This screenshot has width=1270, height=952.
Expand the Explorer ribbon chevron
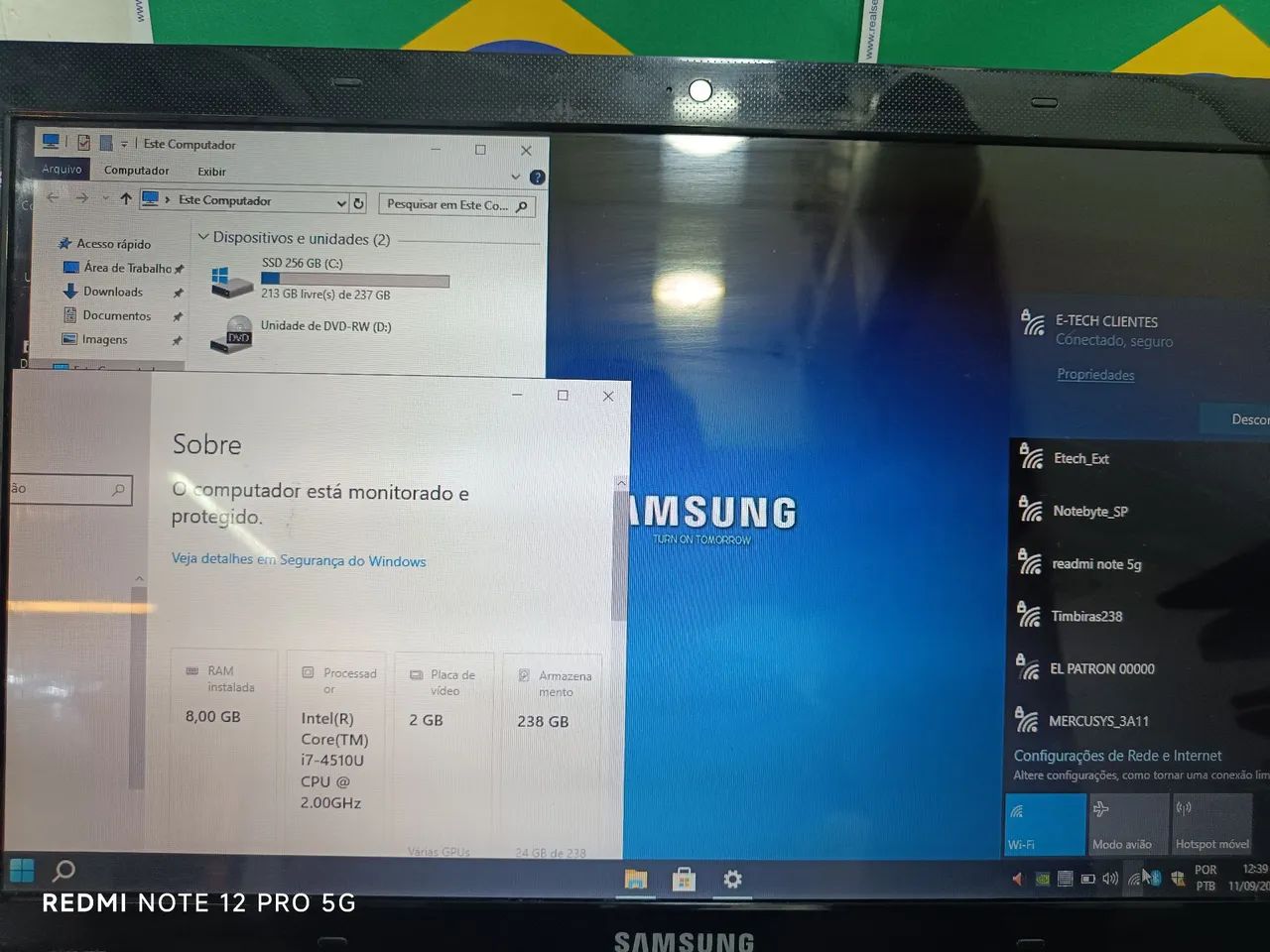[x=515, y=177]
